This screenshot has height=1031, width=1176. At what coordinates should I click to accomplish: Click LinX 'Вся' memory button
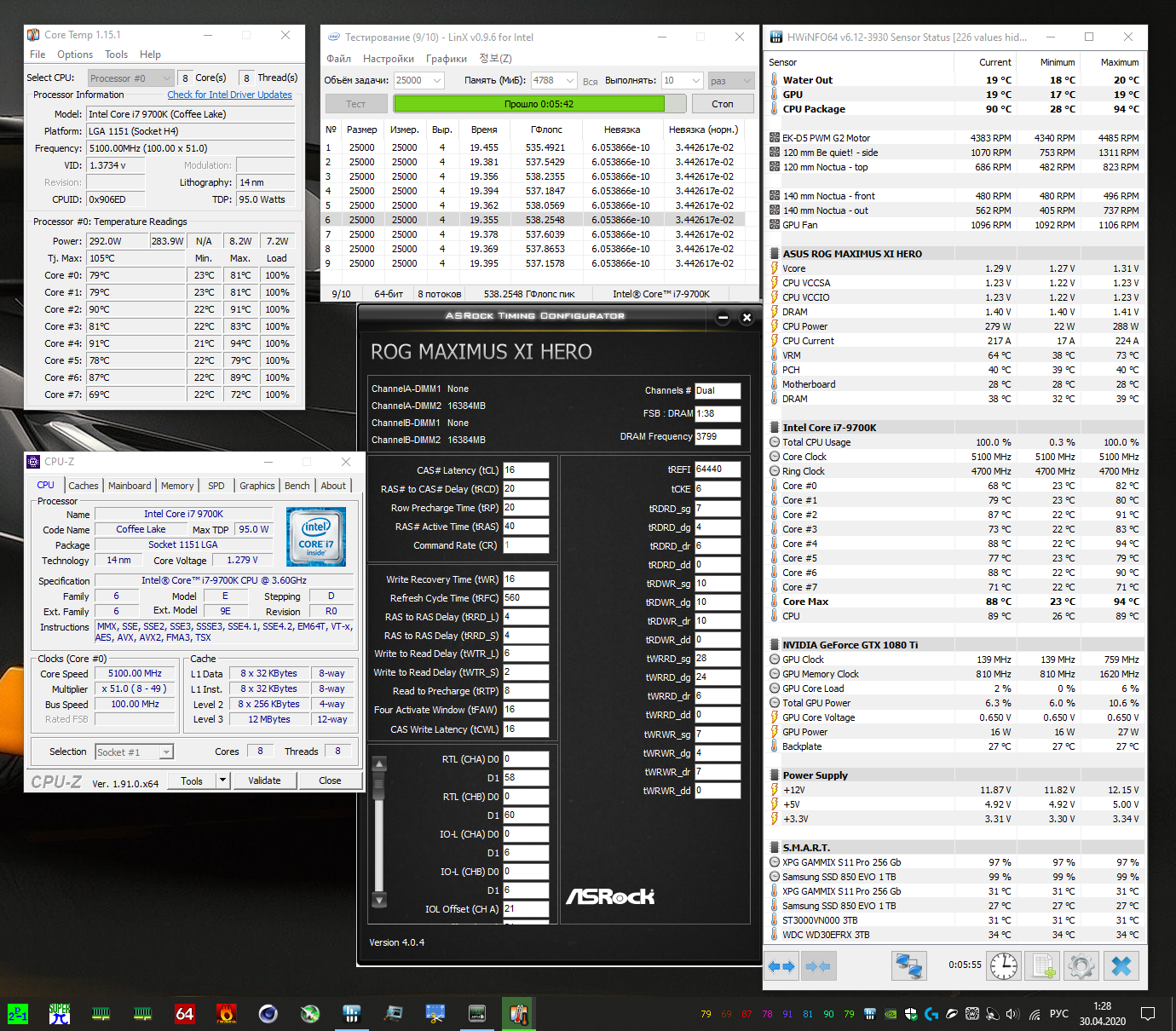[x=591, y=81]
